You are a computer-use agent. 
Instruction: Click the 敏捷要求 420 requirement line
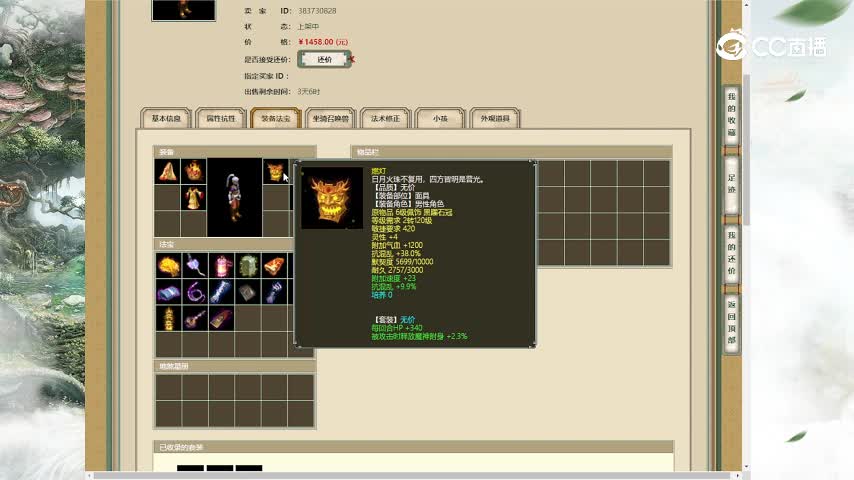pyautogui.click(x=393, y=229)
